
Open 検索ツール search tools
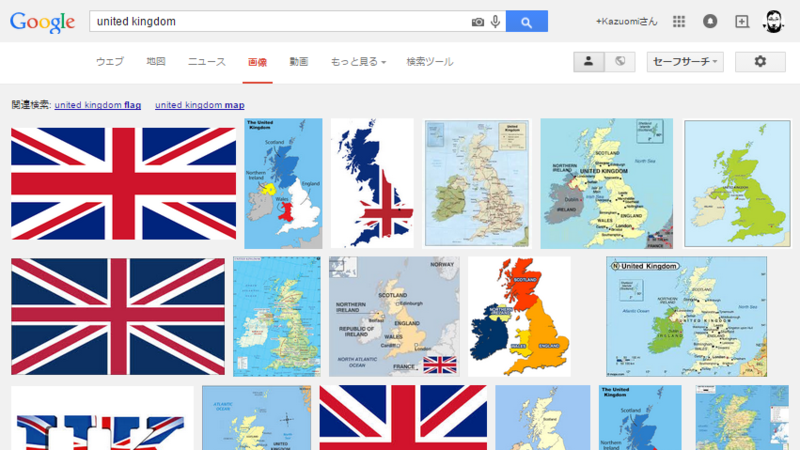pos(430,62)
